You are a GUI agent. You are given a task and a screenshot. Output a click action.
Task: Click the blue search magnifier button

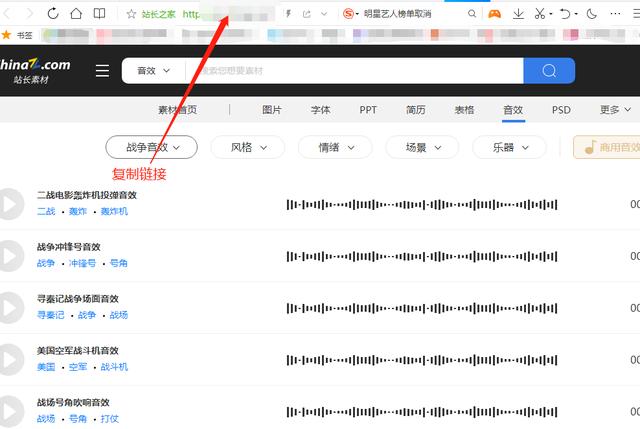point(549,71)
